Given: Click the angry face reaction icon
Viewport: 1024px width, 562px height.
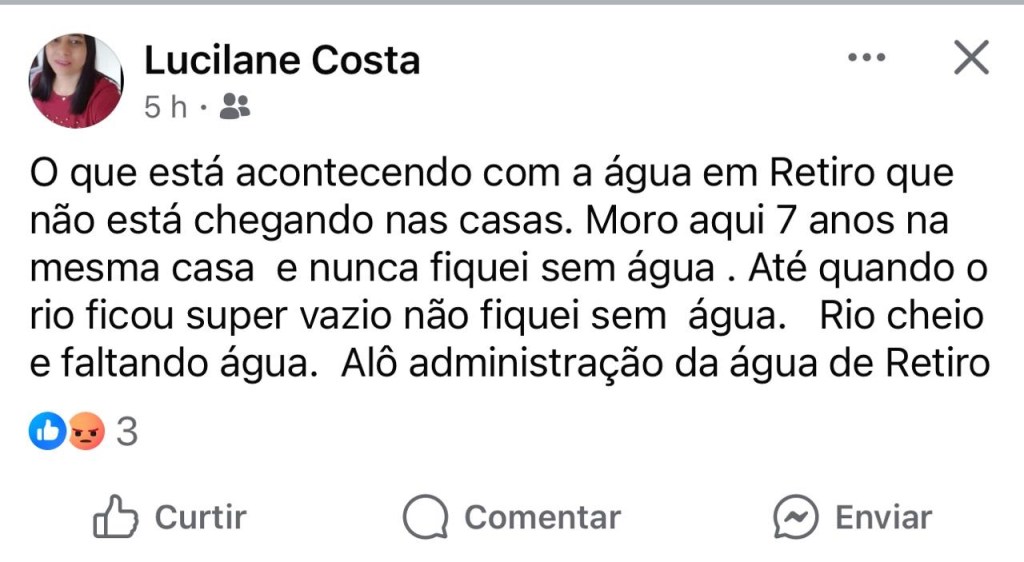Looking at the screenshot, I should pyautogui.click(x=86, y=432).
